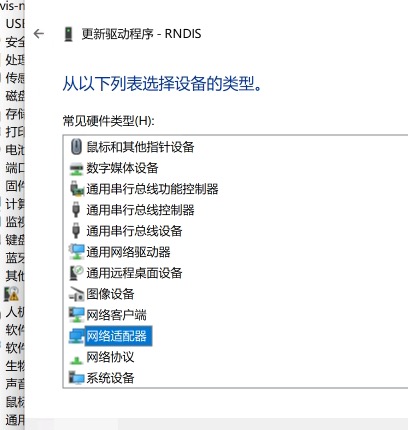Click the 从以下列表选择设备的类型 heading
This screenshot has width=408, height=430.
pyautogui.click(x=163, y=83)
